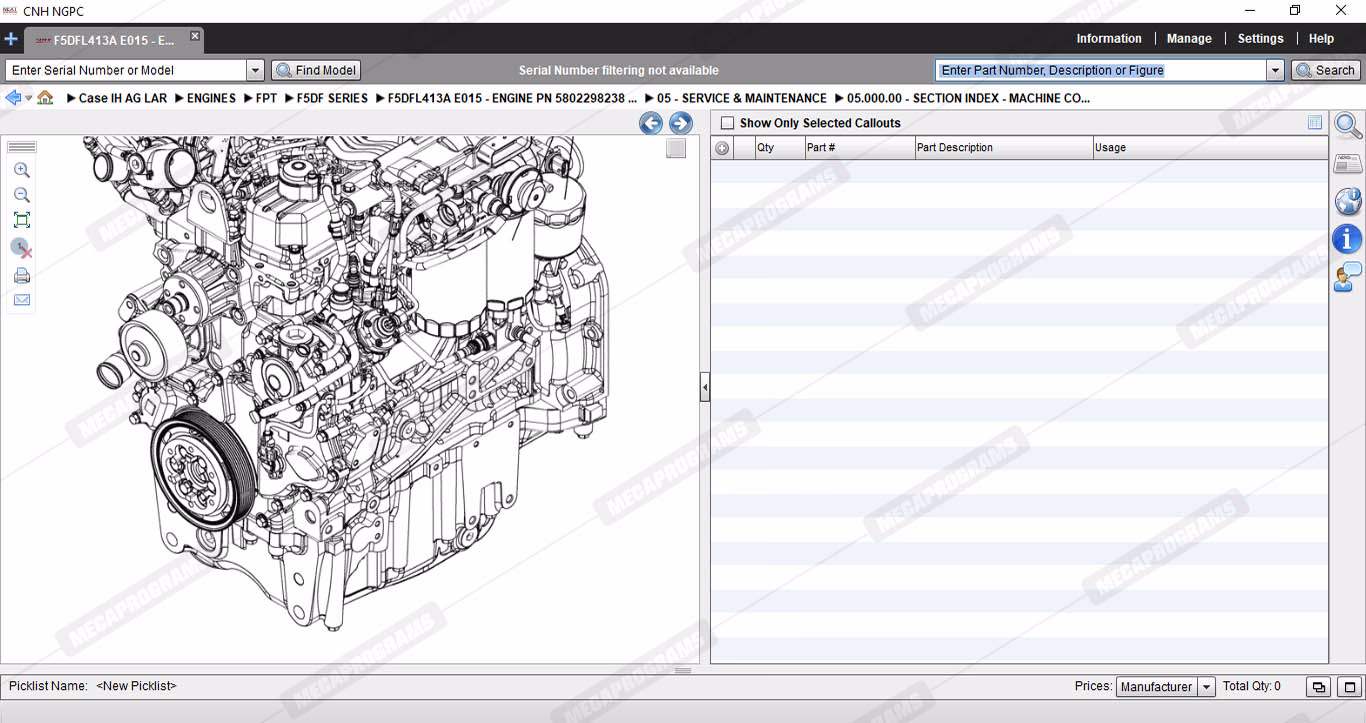
Task: Open the blue information sidebar icon
Action: [1347, 239]
